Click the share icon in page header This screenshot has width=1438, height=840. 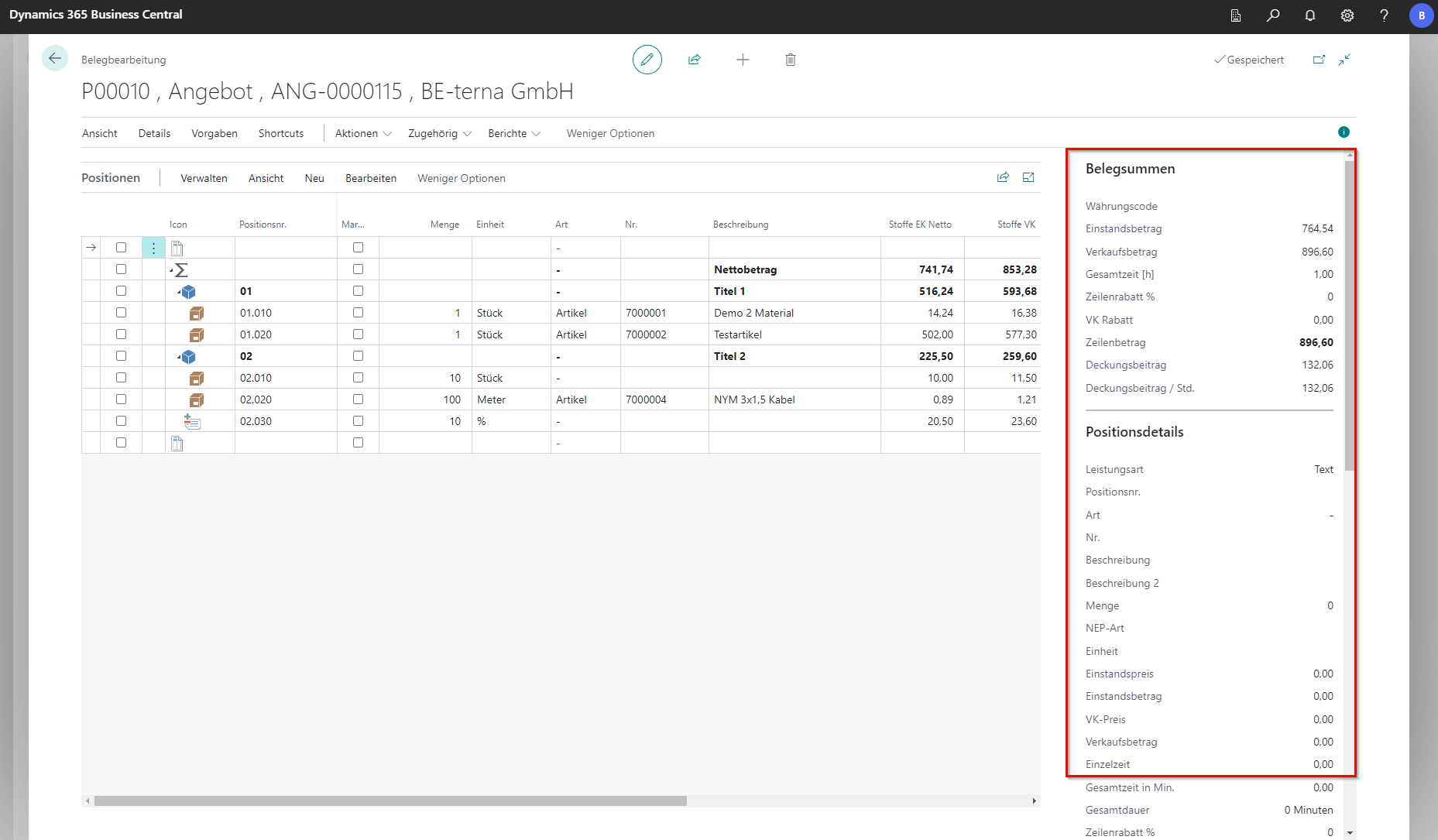[x=695, y=60]
